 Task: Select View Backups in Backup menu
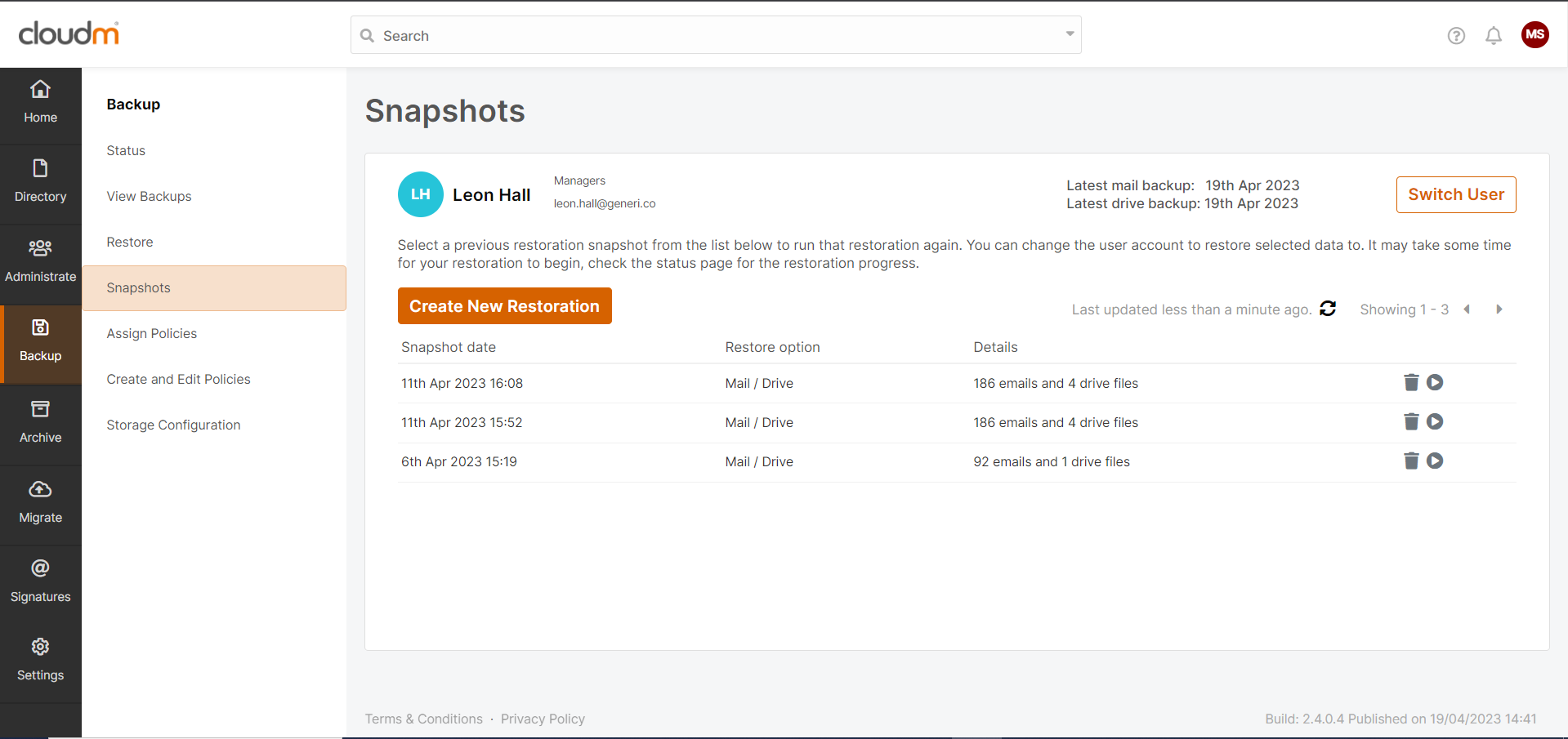(149, 197)
